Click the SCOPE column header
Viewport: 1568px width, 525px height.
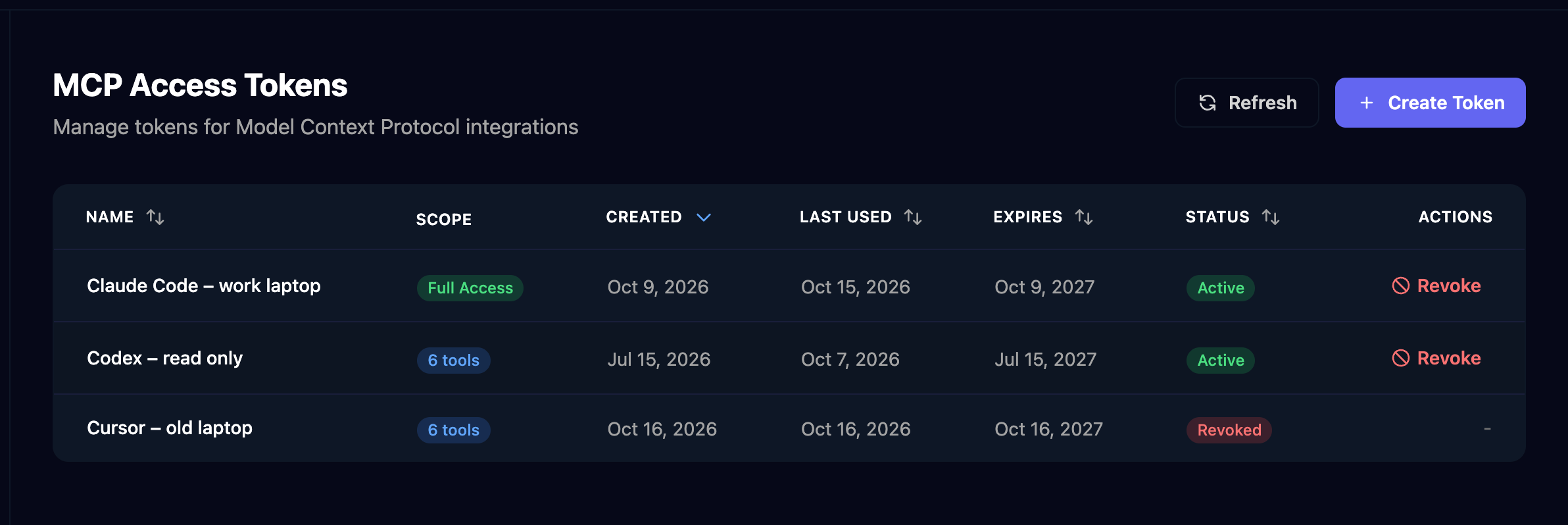click(x=444, y=220)
